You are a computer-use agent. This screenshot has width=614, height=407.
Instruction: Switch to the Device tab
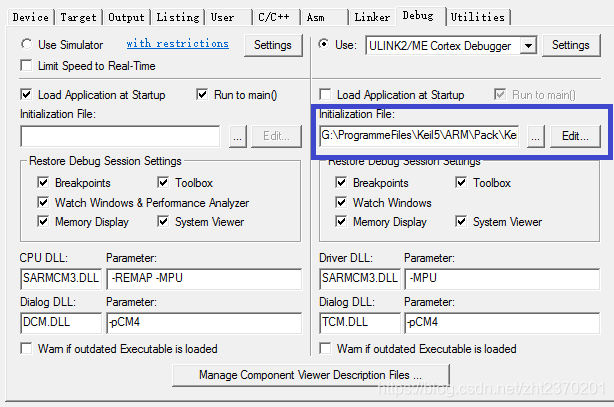31,17
